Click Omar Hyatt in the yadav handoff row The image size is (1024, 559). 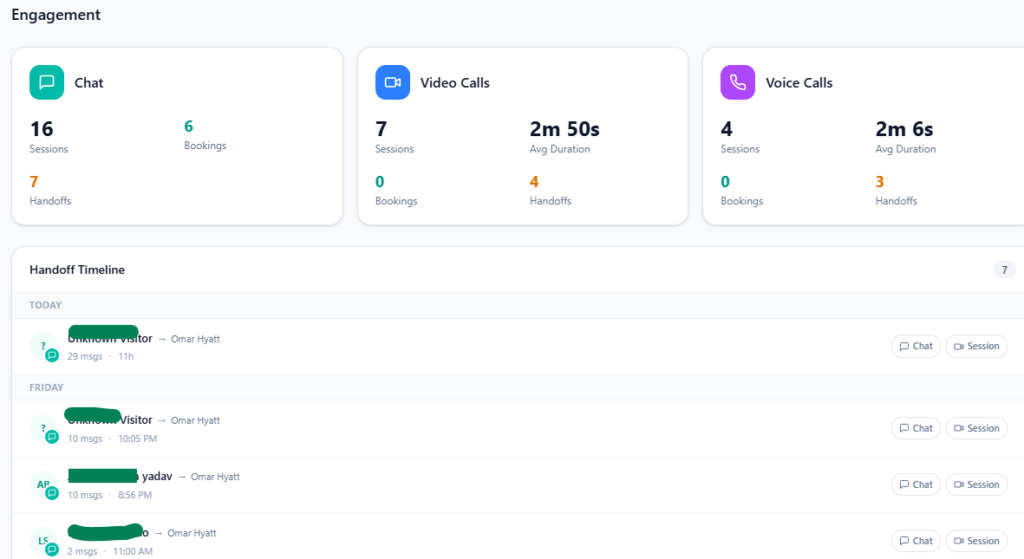(215, 477)
